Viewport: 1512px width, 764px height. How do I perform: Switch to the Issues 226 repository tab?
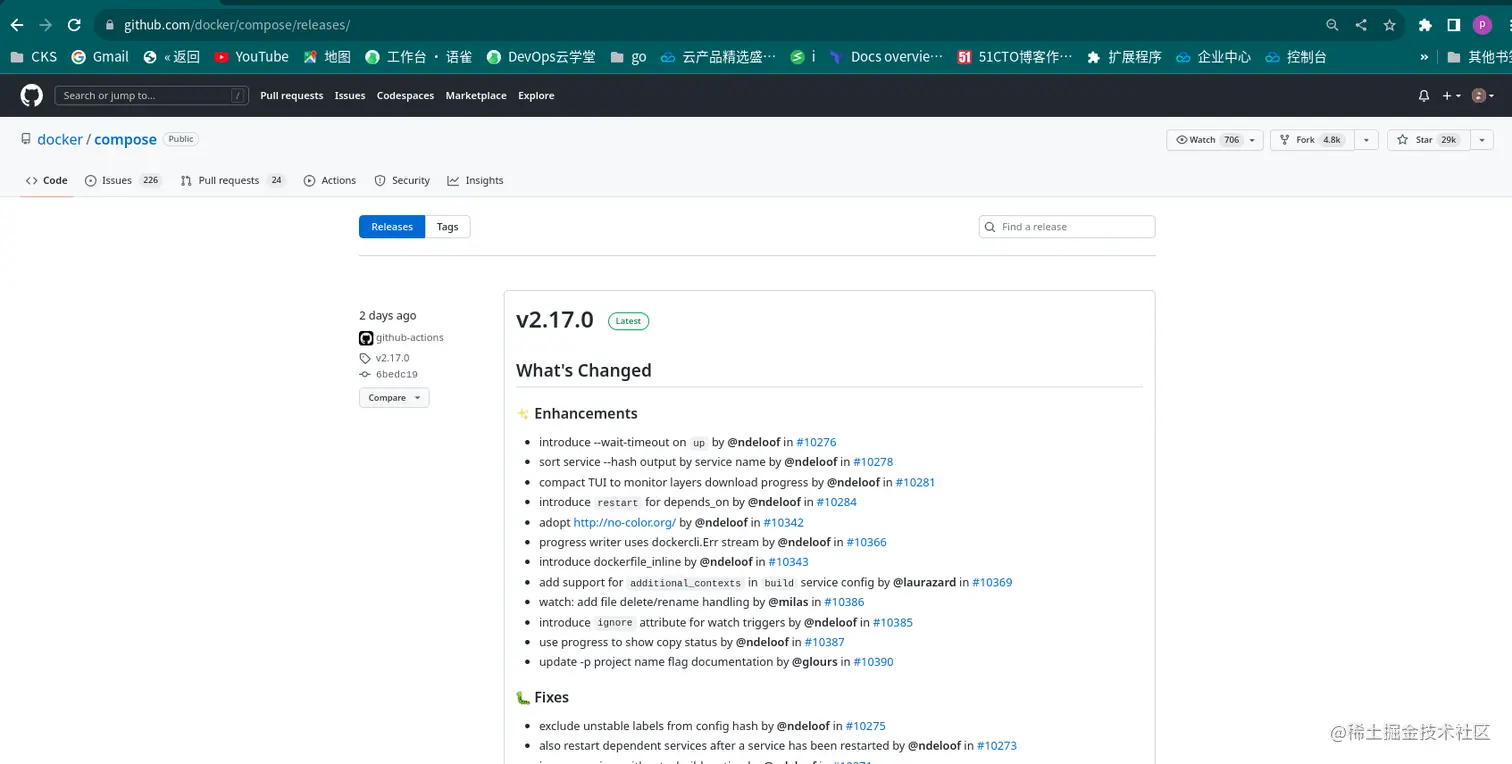[x=123, y=181]
